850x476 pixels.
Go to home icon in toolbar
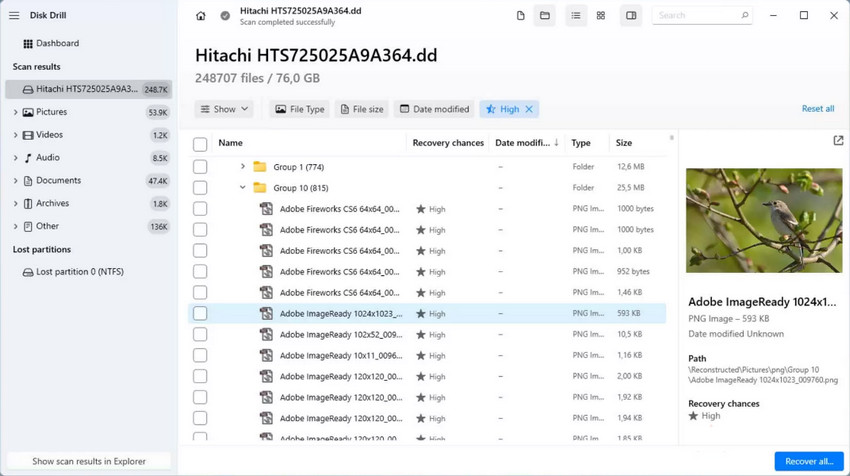pyautogui.click(x=201, y=16)
